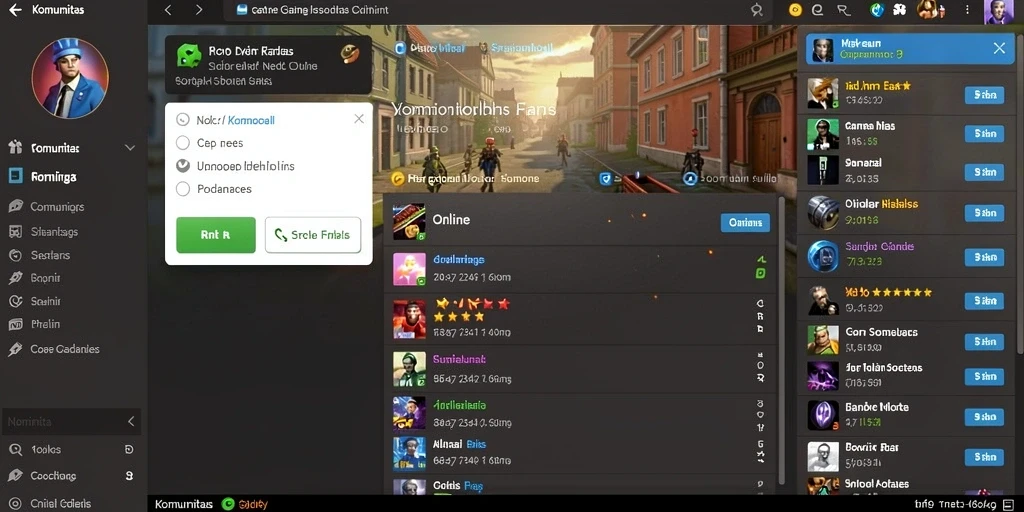Open the vertical three-dot menu in top bar
Viewport: 1024px width, 512px height.
click(x=967, y=10)
